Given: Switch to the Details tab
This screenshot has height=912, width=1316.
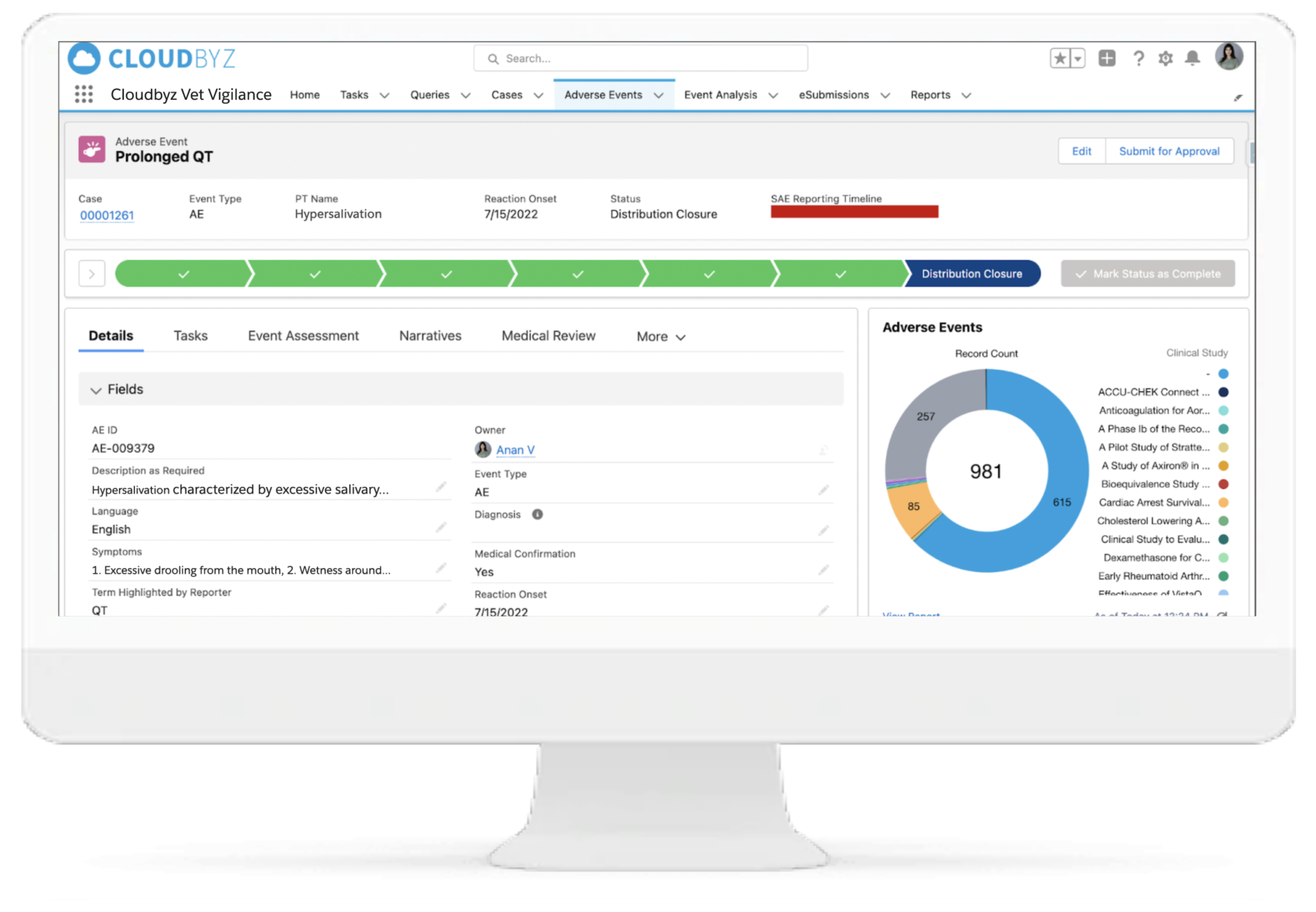Looking at the screenshot, I should point(111,336).
